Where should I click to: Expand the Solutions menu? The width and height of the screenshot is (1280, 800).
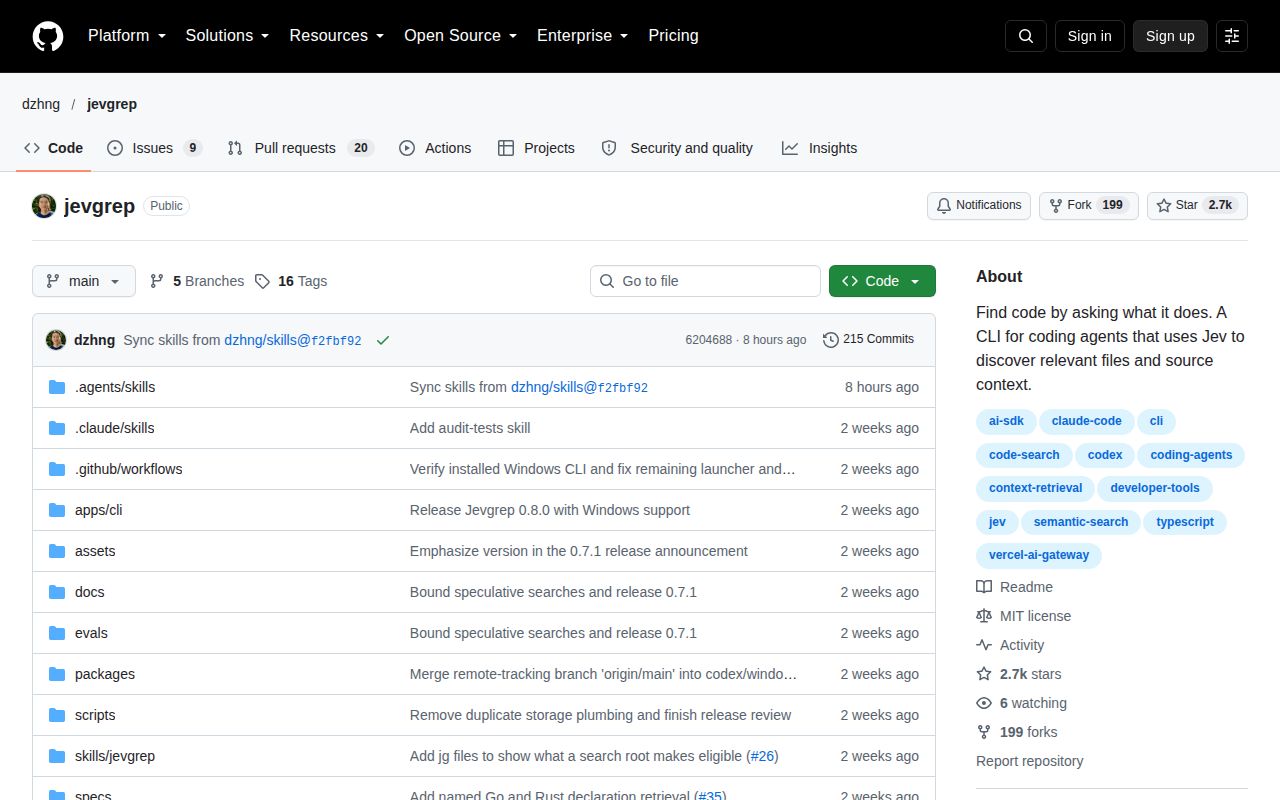point(227,36)
